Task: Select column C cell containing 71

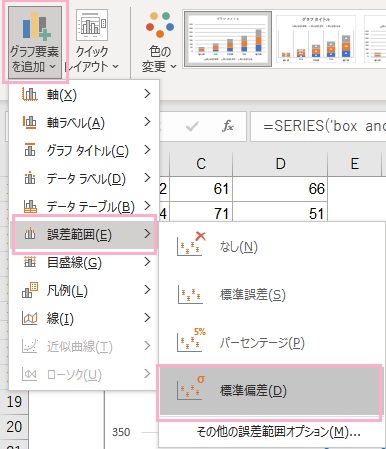Action: click(201, 212)
